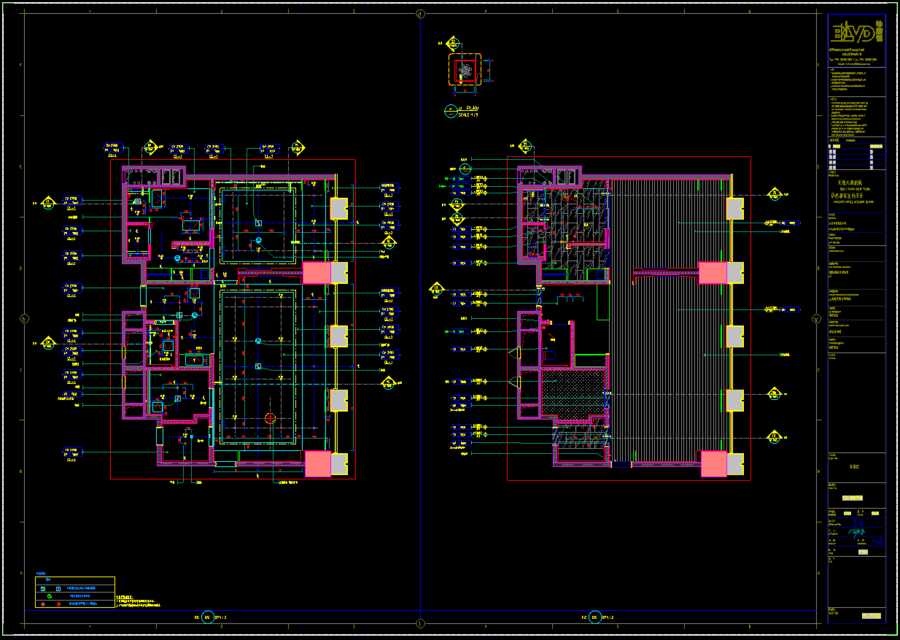Viewport: 900px width, 640px height.
Task: Select the pink column block at left plan bottom
Action: (318, 464)
